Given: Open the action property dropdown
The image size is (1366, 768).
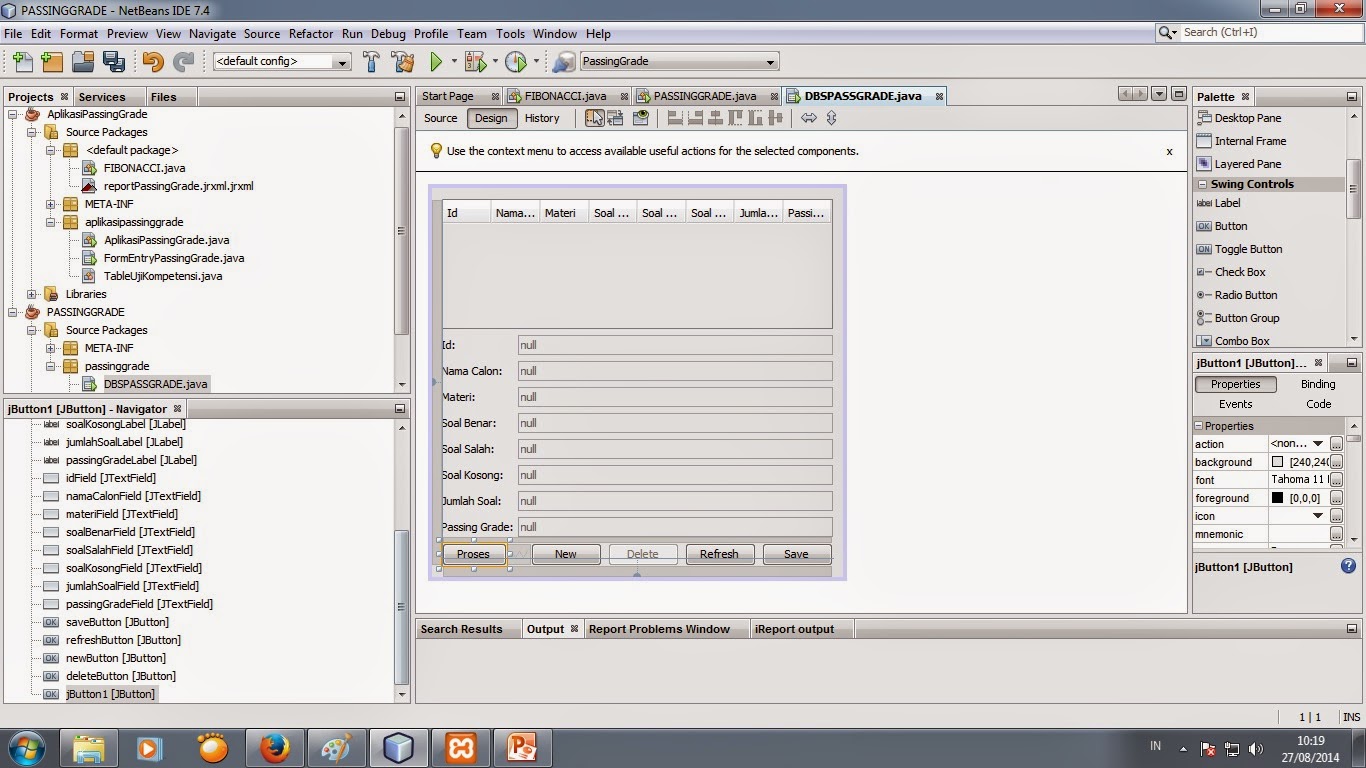Looking at the screenshot, I should [1318, 444].
